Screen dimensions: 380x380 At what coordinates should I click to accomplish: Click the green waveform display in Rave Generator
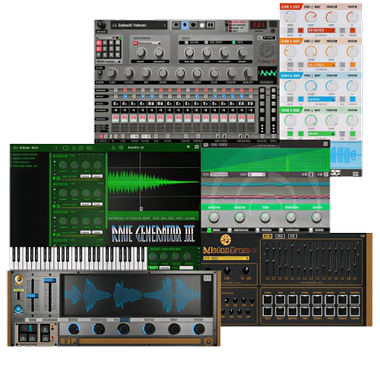point(154,182)
